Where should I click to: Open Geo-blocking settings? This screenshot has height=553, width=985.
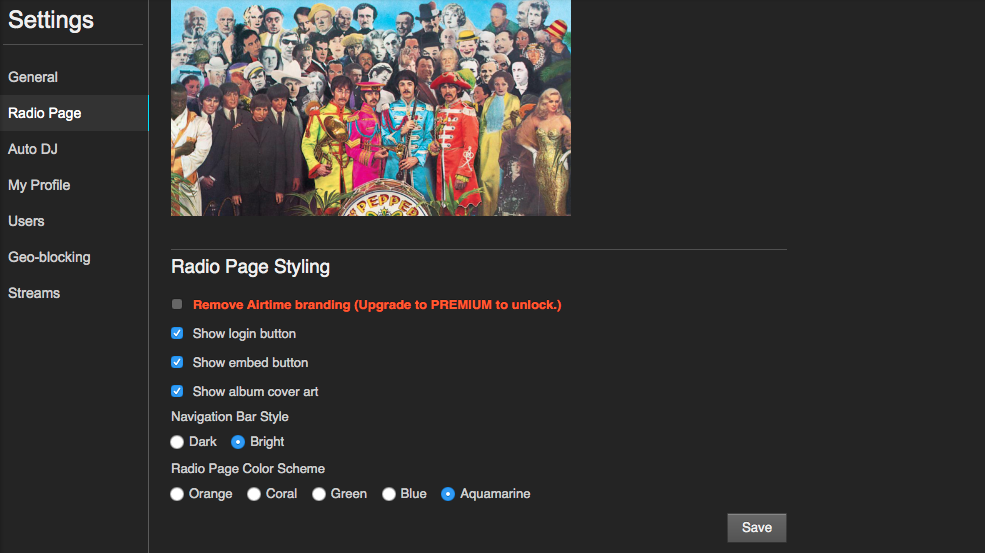coord(49,257)
